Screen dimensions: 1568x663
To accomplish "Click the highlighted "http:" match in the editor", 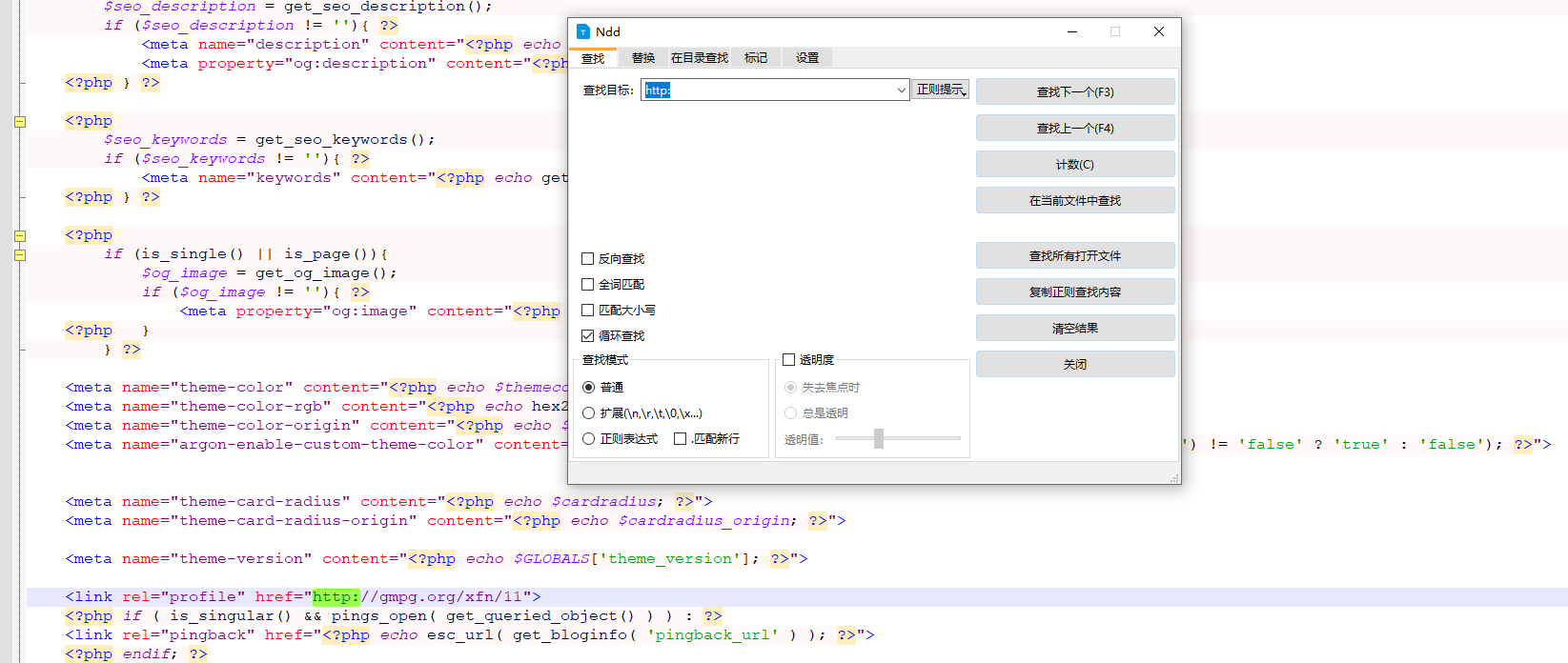I will click(x=336, y=597).
